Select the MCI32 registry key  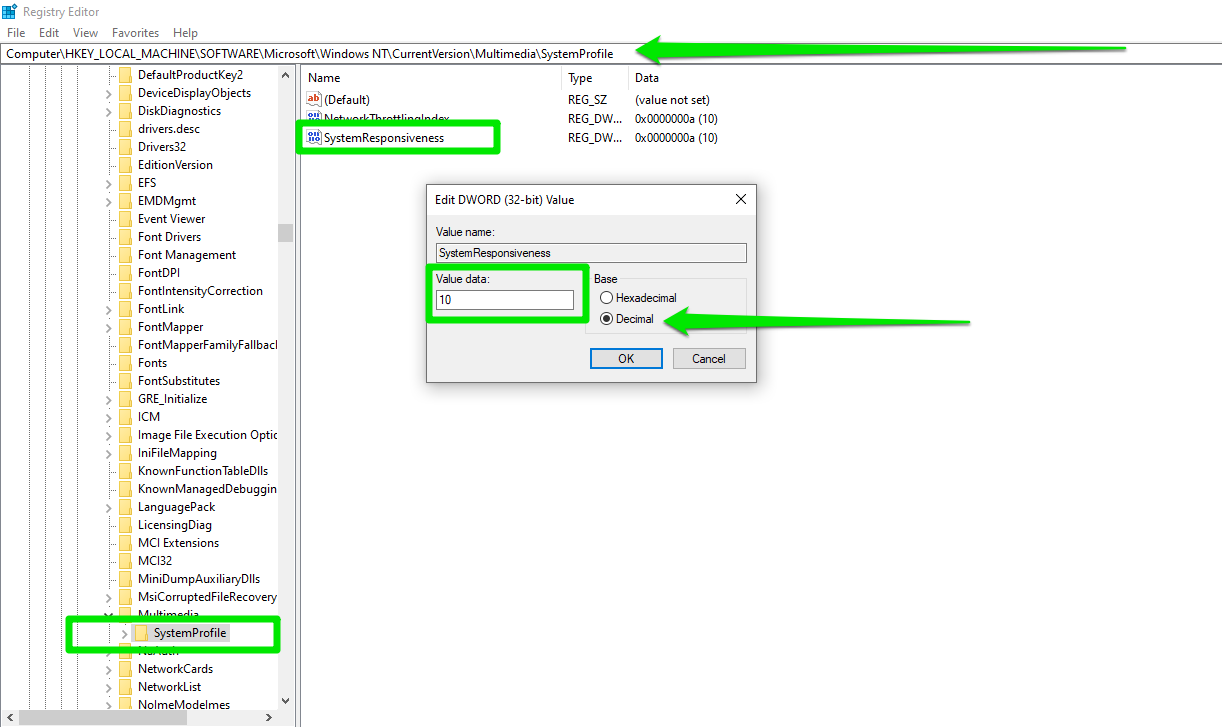(155, 561)
